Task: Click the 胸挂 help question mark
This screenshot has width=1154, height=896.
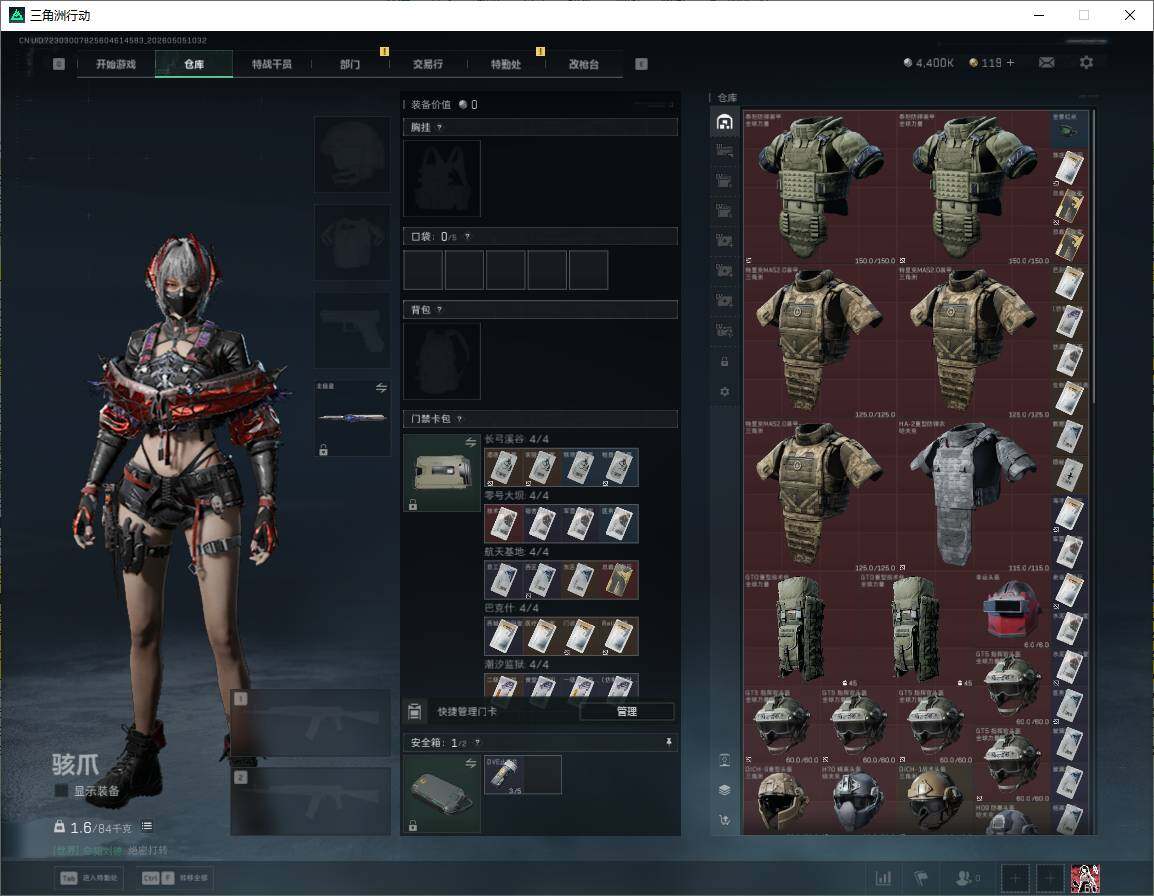Action: click(x=439, y=127)
